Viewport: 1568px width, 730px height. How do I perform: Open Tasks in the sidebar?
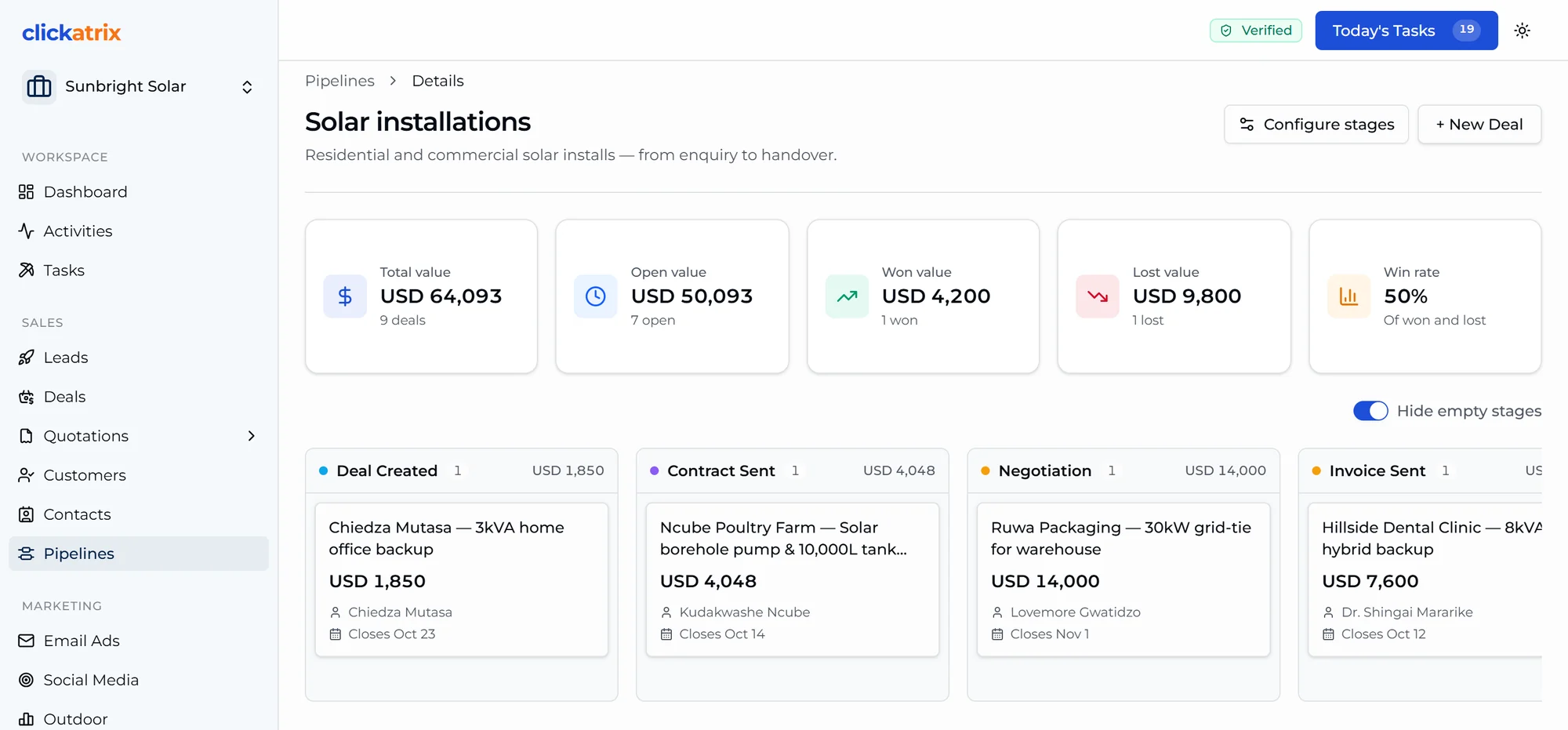click(139, 271)
